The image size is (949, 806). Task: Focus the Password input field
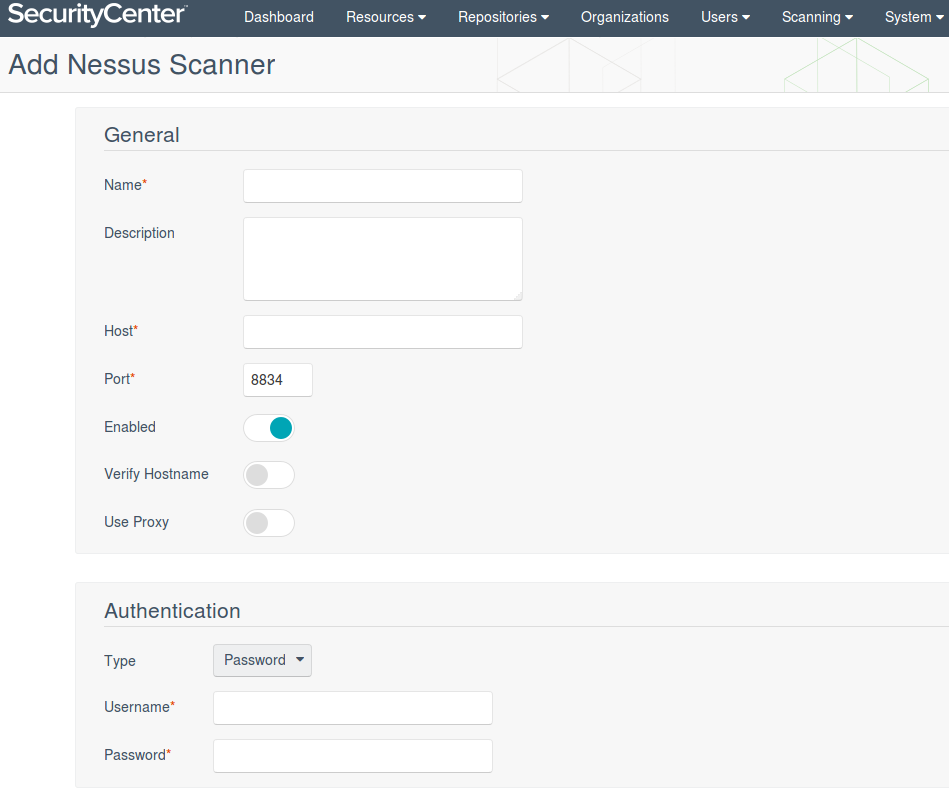pos(352,756)
